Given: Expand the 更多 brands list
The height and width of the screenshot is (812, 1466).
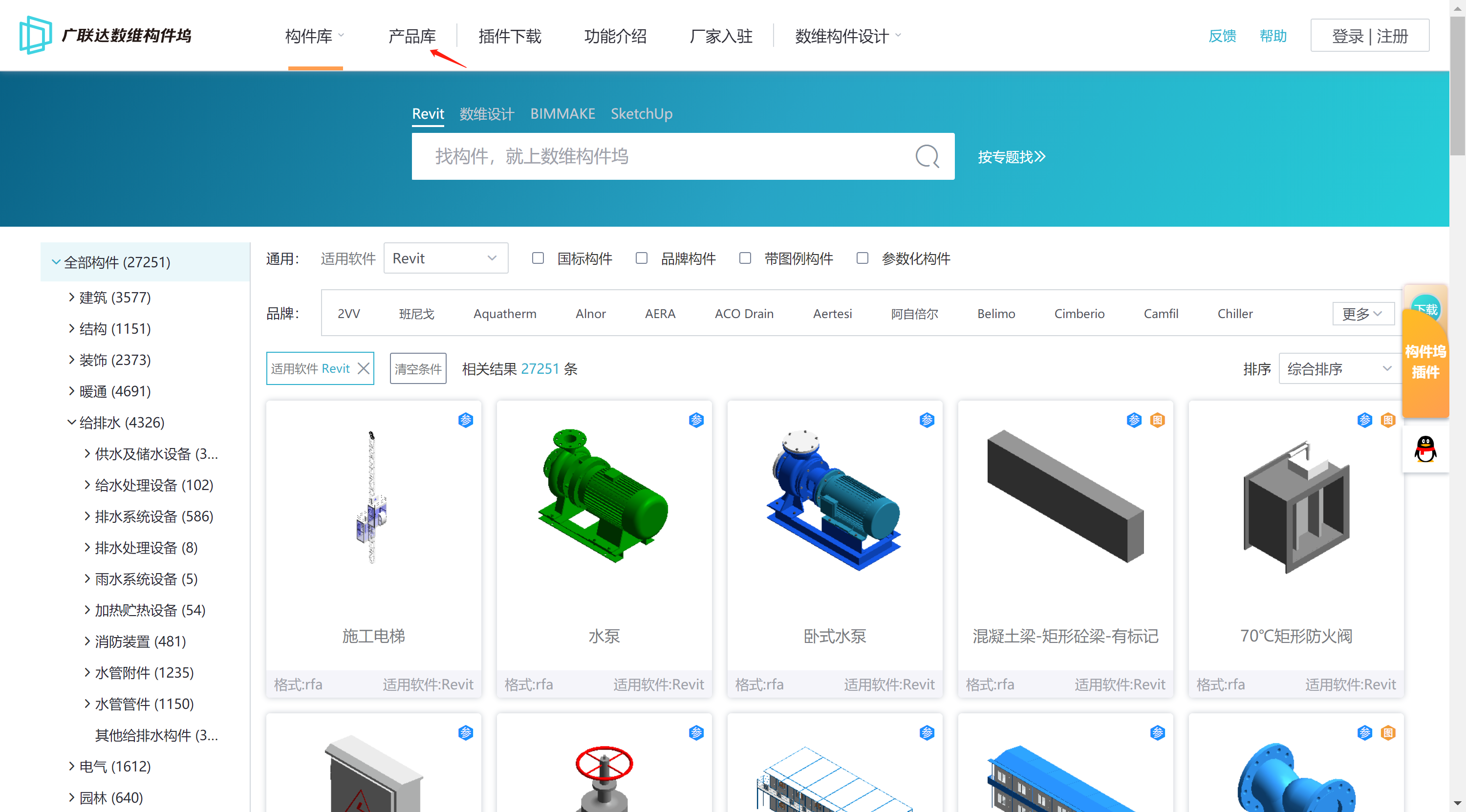Looking at the screenshot, I should click(1362, 314).
